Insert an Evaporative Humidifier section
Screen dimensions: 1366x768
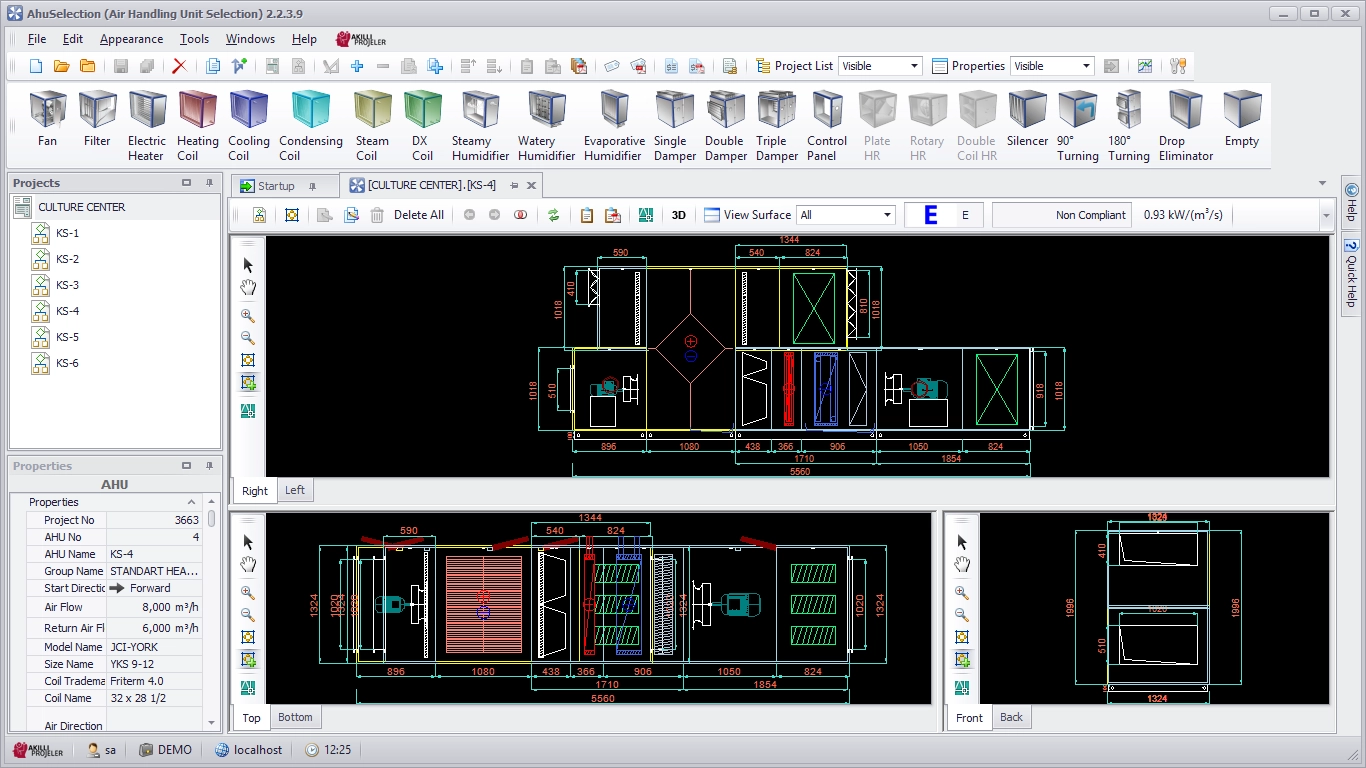tap(614, 126)
